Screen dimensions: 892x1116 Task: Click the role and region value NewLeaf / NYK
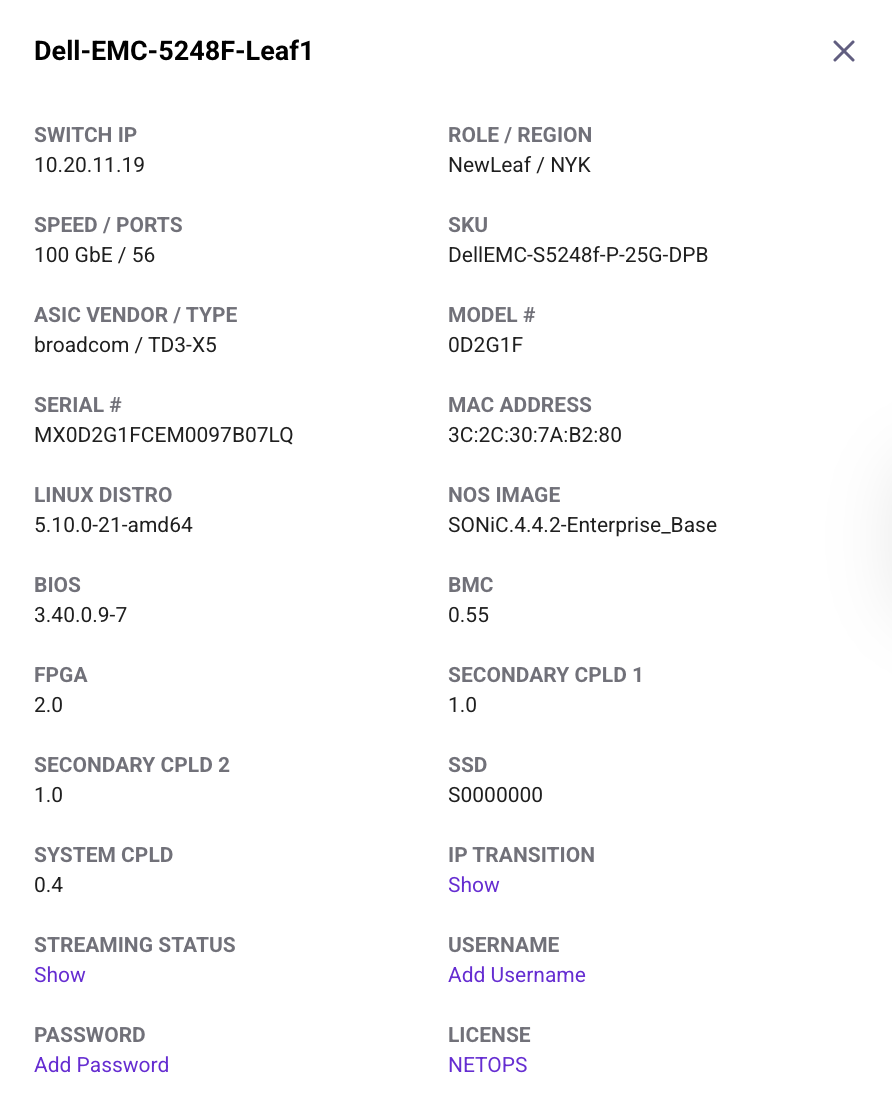(519, 165)
